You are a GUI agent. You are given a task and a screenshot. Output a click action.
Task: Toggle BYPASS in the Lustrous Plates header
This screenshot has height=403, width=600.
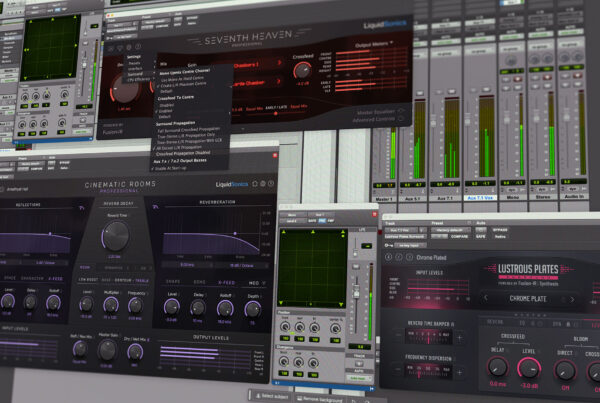(500, 230)
